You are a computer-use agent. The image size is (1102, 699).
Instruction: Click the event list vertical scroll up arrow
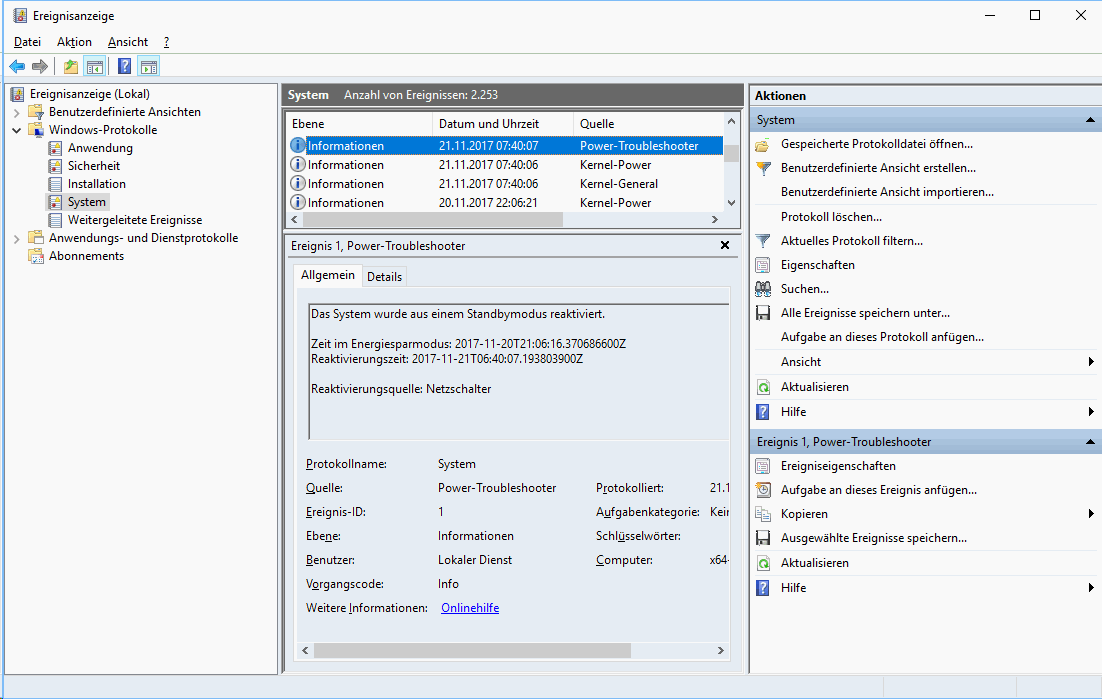coord(731,122)
